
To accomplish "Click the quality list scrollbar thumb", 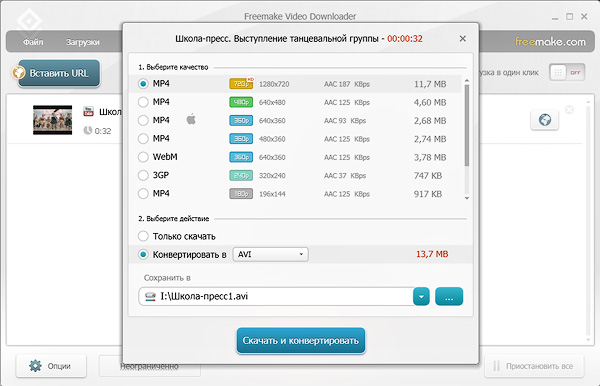I will coord(466,125).
